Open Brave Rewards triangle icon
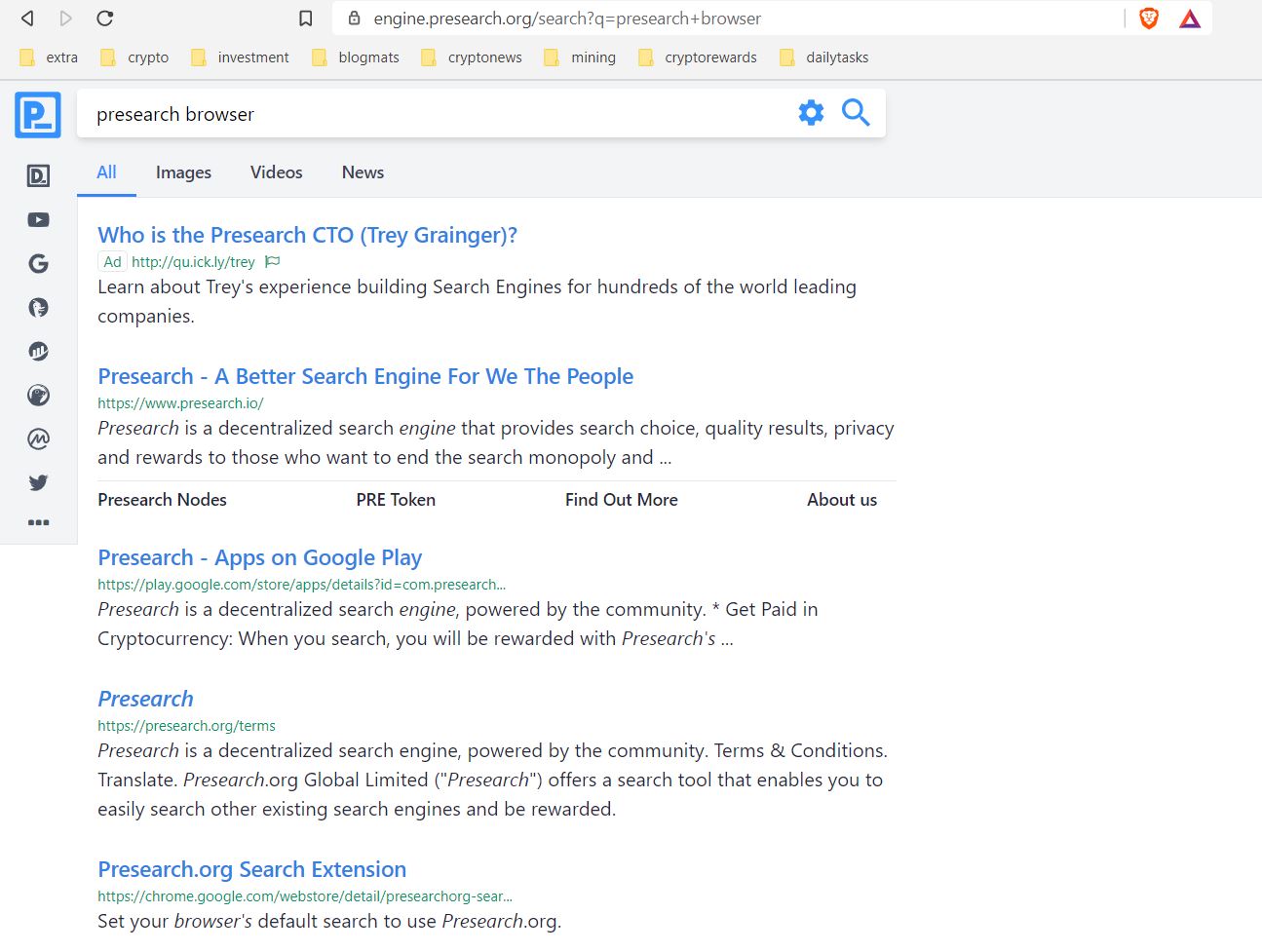Image resolution: width=1262 pixels, height=952 pixels. click(1190, 19)
